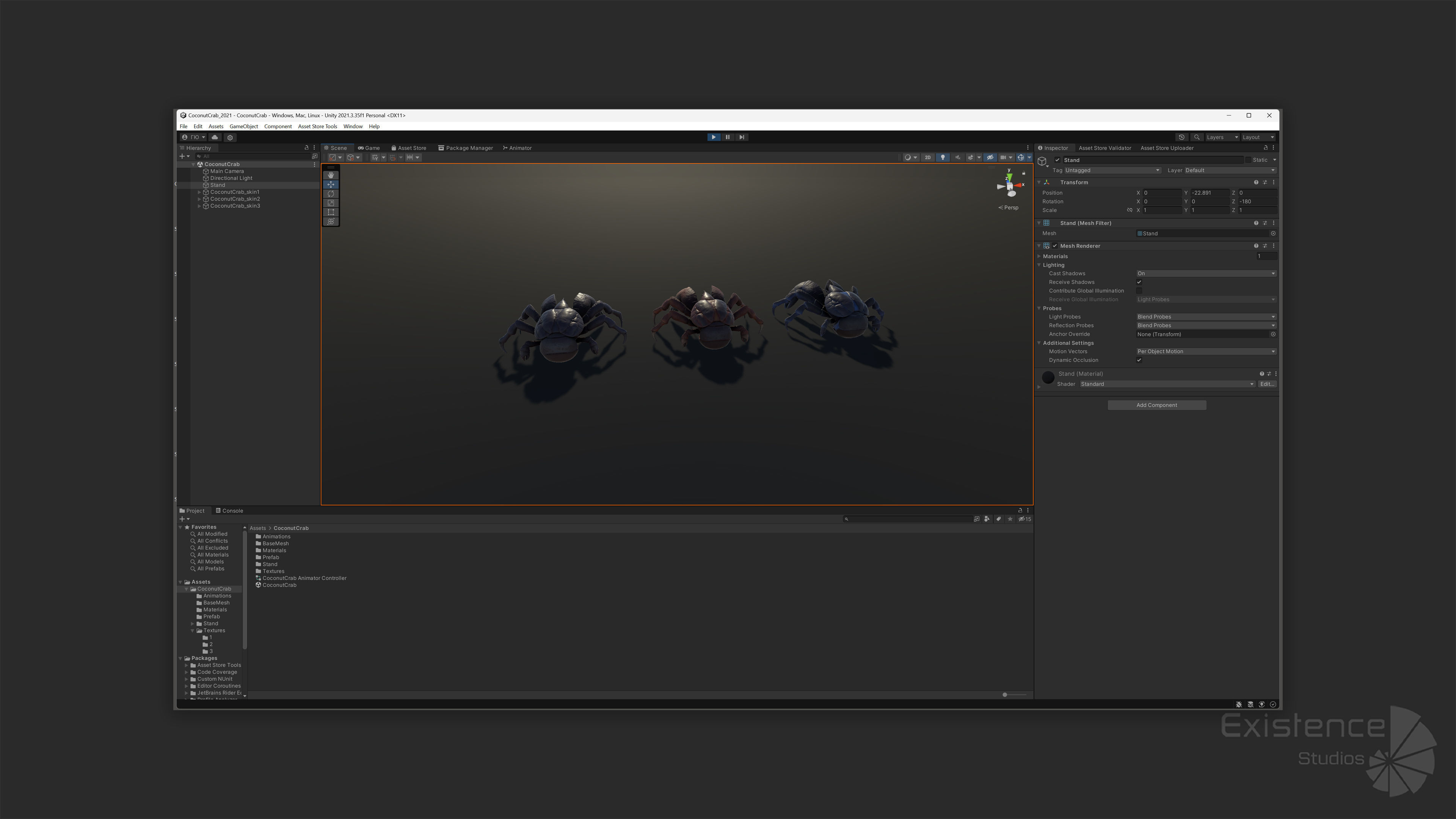Open the Hierarchy panel options menu
1456x819 pixels.
314,148
